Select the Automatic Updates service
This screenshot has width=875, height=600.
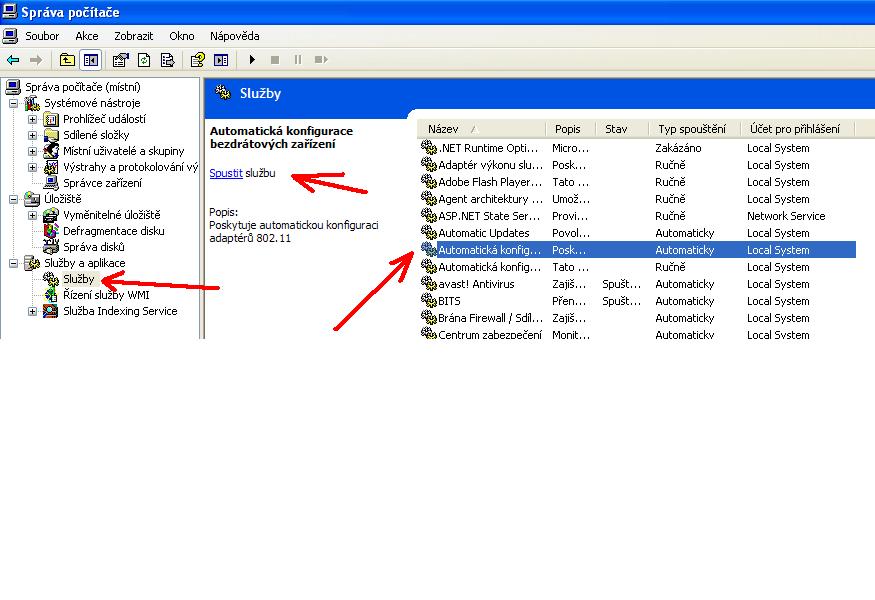tap(637, 233)
